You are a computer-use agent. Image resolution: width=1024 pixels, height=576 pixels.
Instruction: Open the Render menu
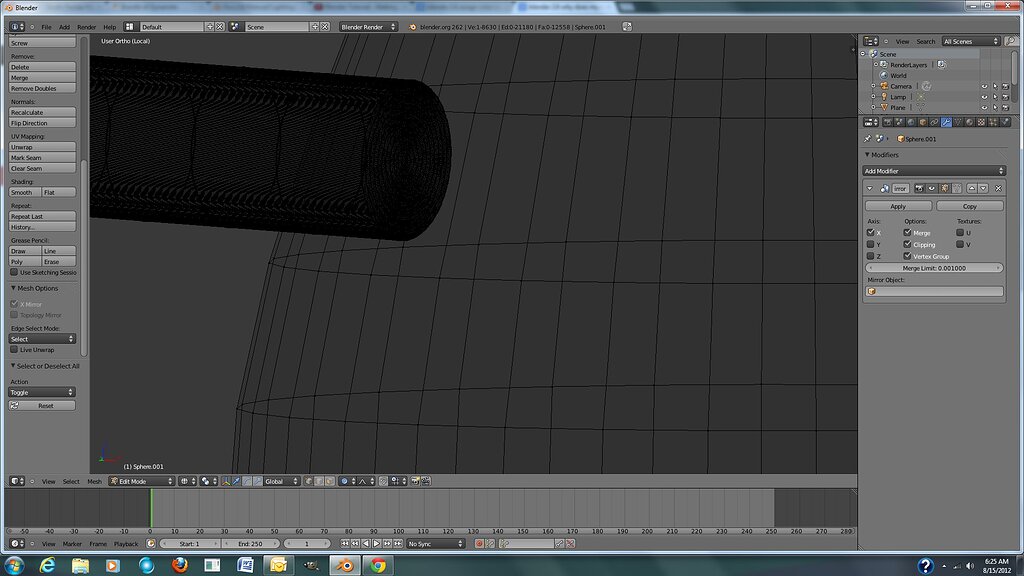coord(86,27)
